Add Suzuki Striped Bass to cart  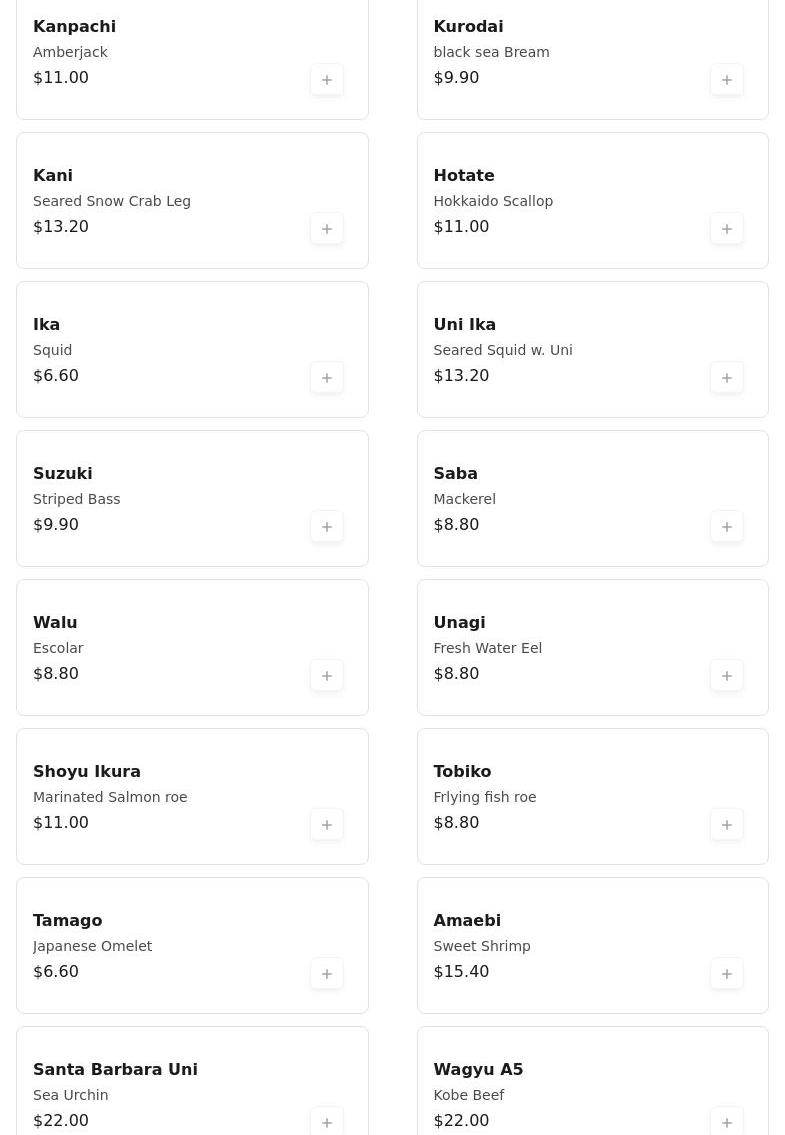327,527
